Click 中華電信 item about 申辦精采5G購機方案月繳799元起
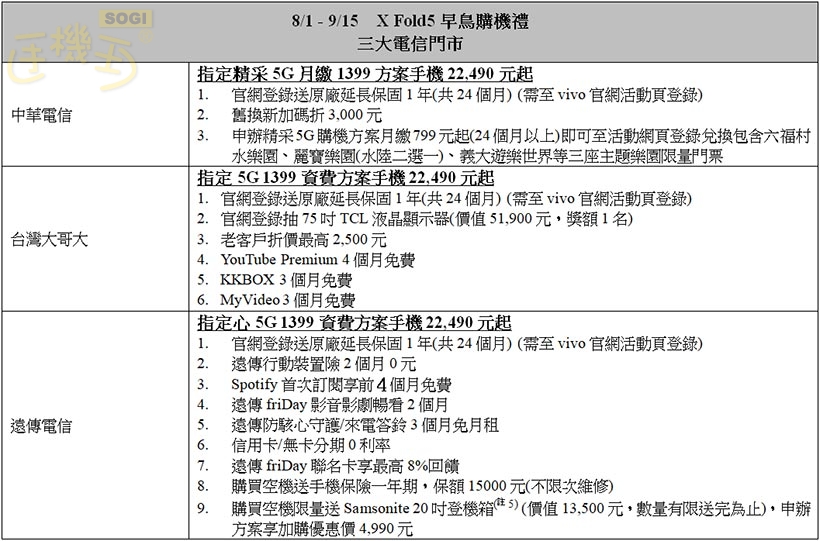The height and width of the screenshot is (541, 820). point(521,136)
